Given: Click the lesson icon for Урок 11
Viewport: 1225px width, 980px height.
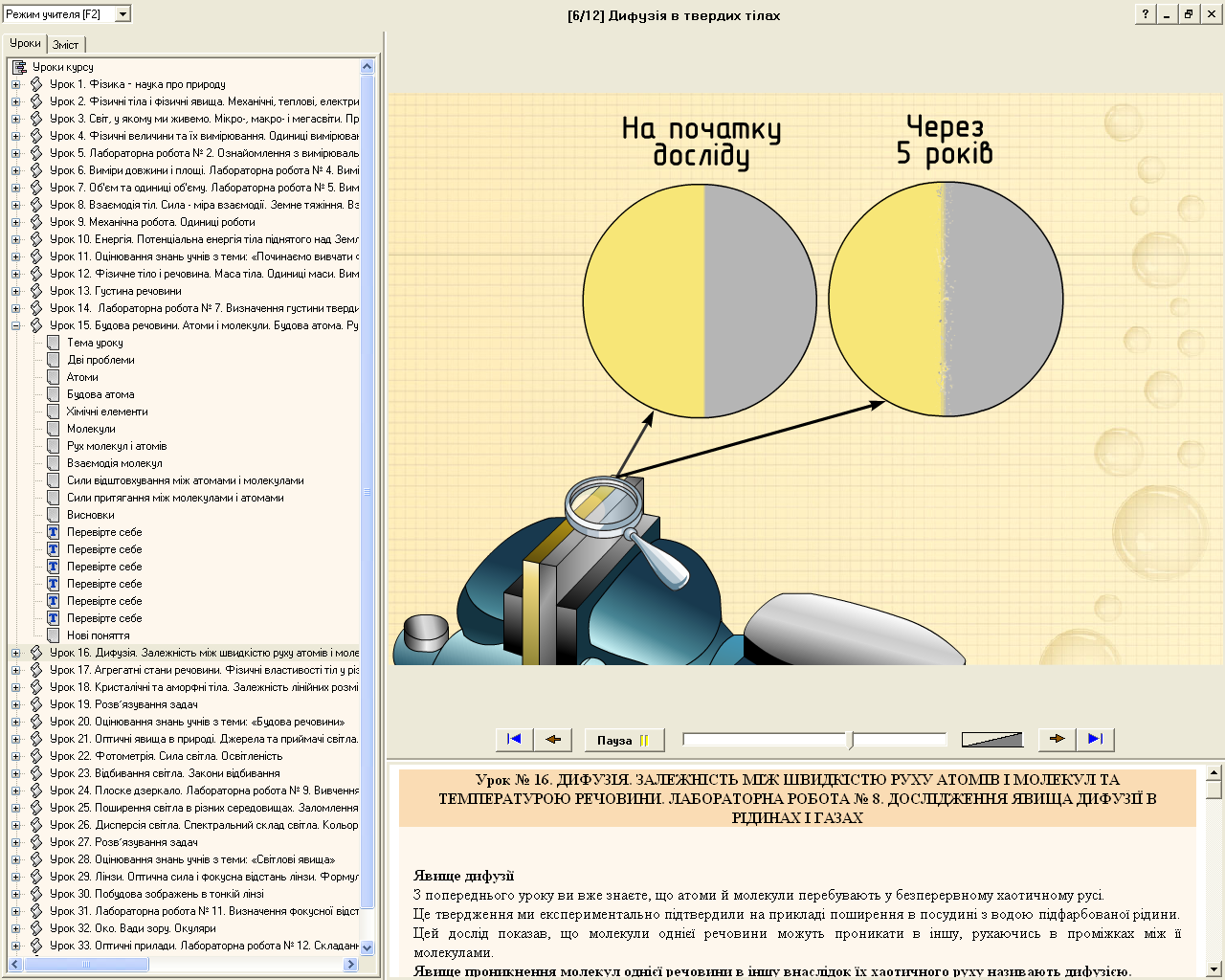Looking at the screenshot, I should 36,256.
